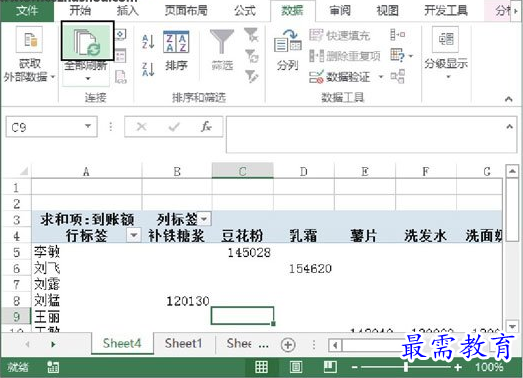
Task: Open Advanced filter icon
Action: tap(251, 76)
